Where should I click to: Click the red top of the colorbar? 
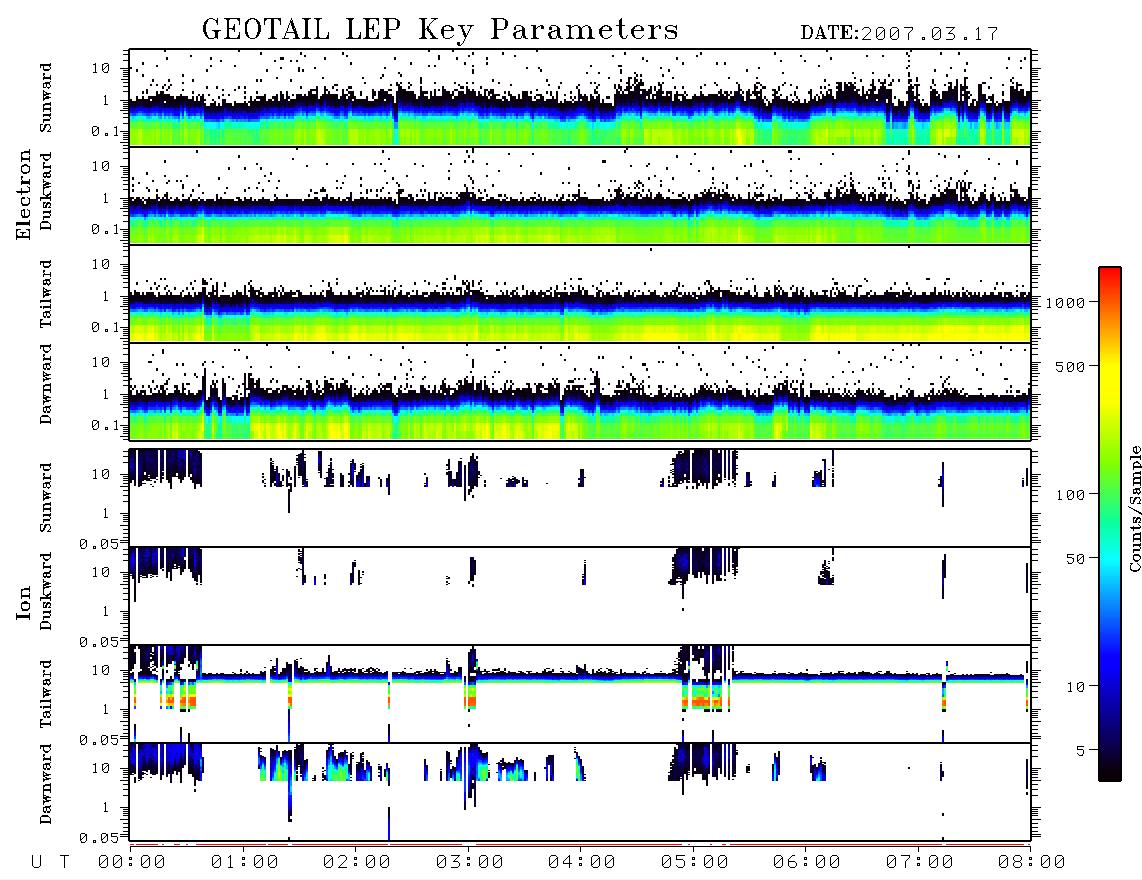click(x=1110, y=277)
